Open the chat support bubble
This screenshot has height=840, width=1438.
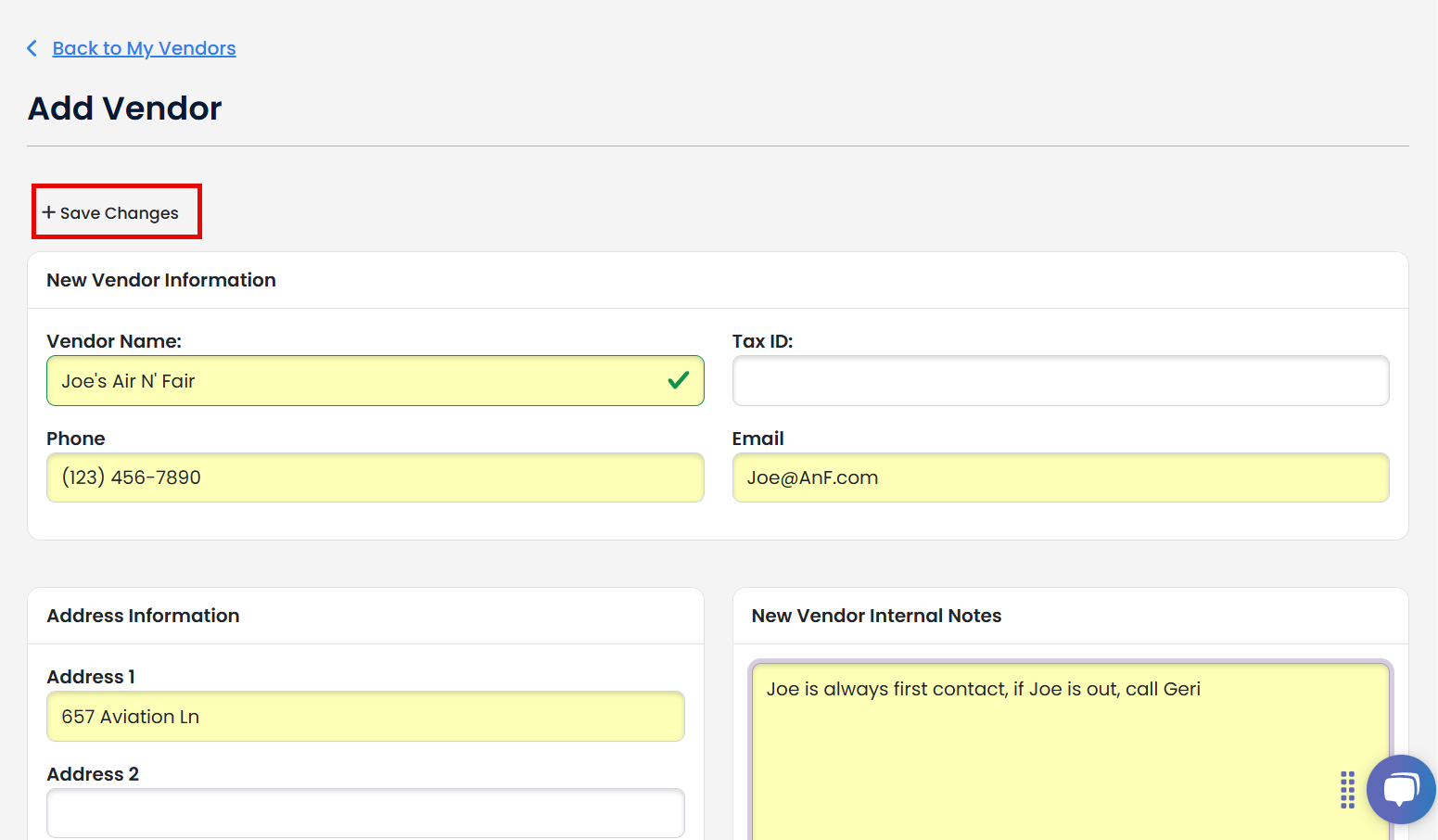(1400, 789)
